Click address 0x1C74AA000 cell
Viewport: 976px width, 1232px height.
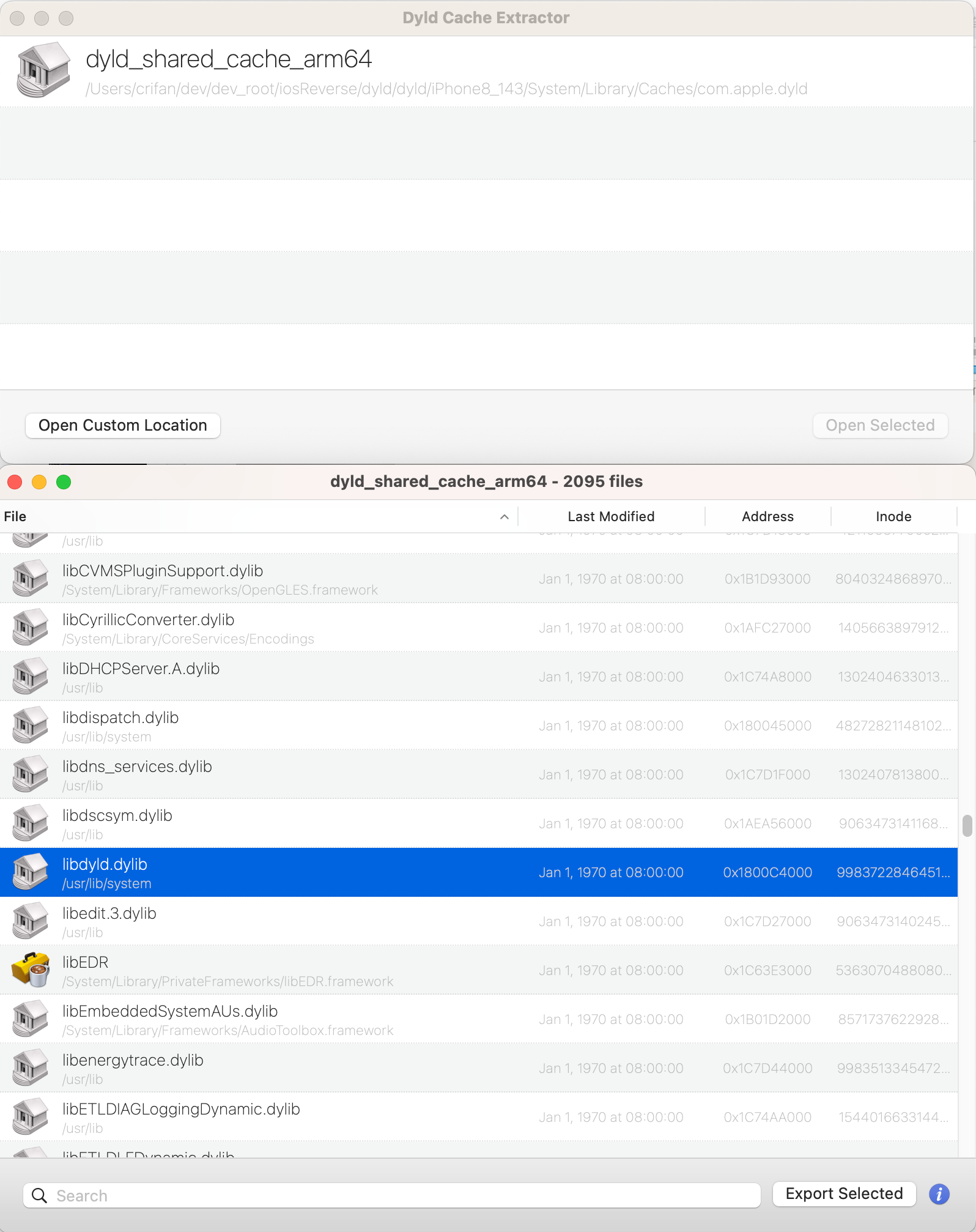click(x=767, y=1117)
